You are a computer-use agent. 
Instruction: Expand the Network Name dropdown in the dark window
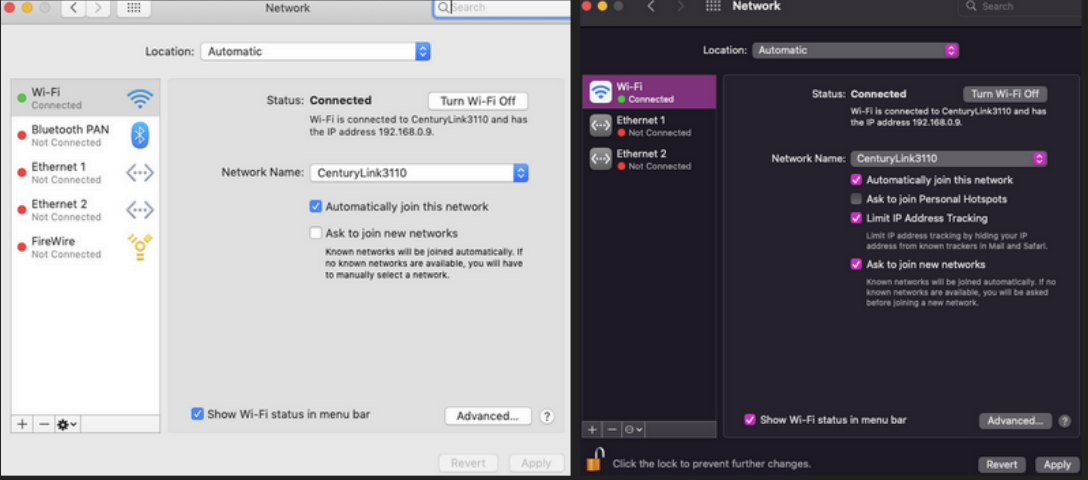[948, 158]
